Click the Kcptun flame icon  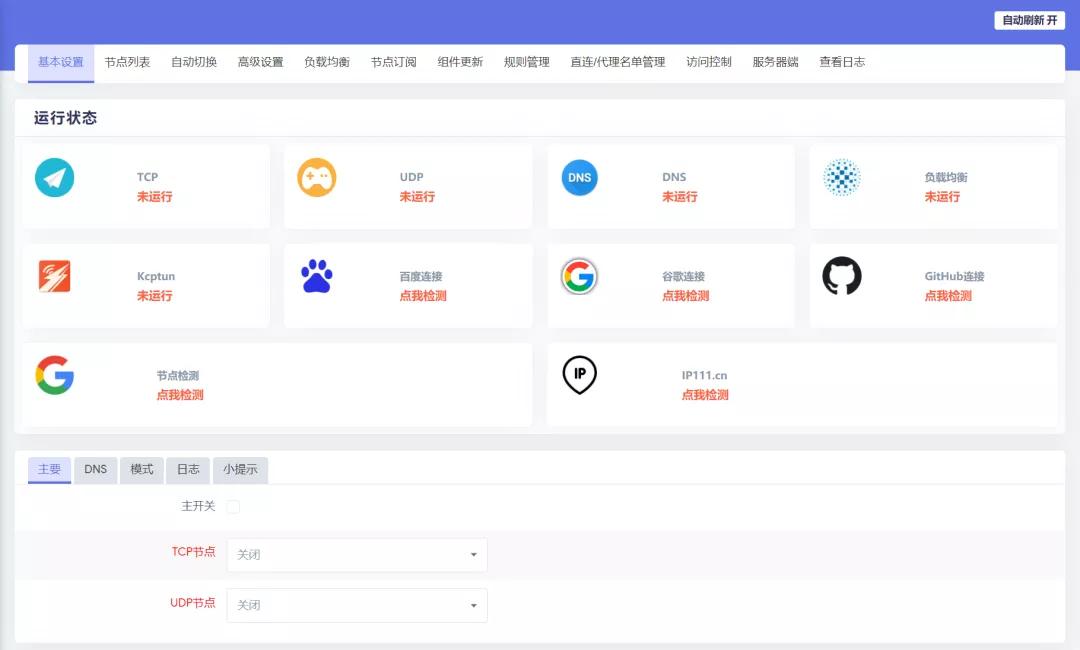tap(56, 276)
